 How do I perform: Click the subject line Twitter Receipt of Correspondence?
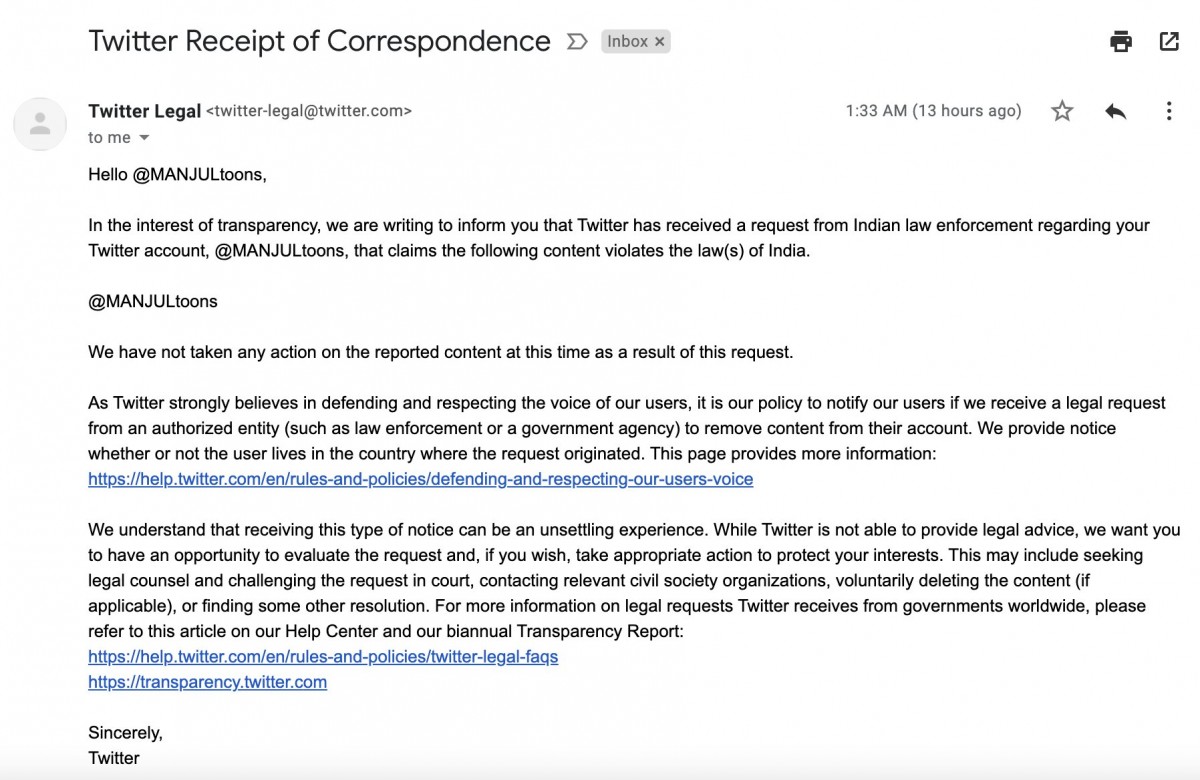319,41
